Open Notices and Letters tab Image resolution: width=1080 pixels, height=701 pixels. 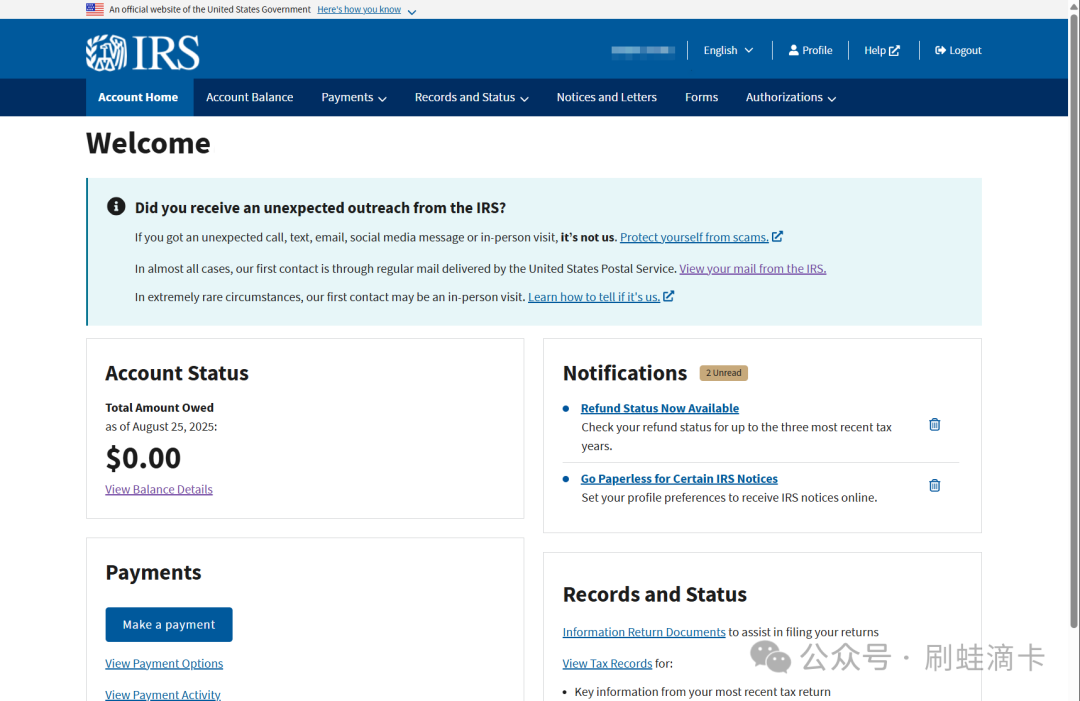606,97
